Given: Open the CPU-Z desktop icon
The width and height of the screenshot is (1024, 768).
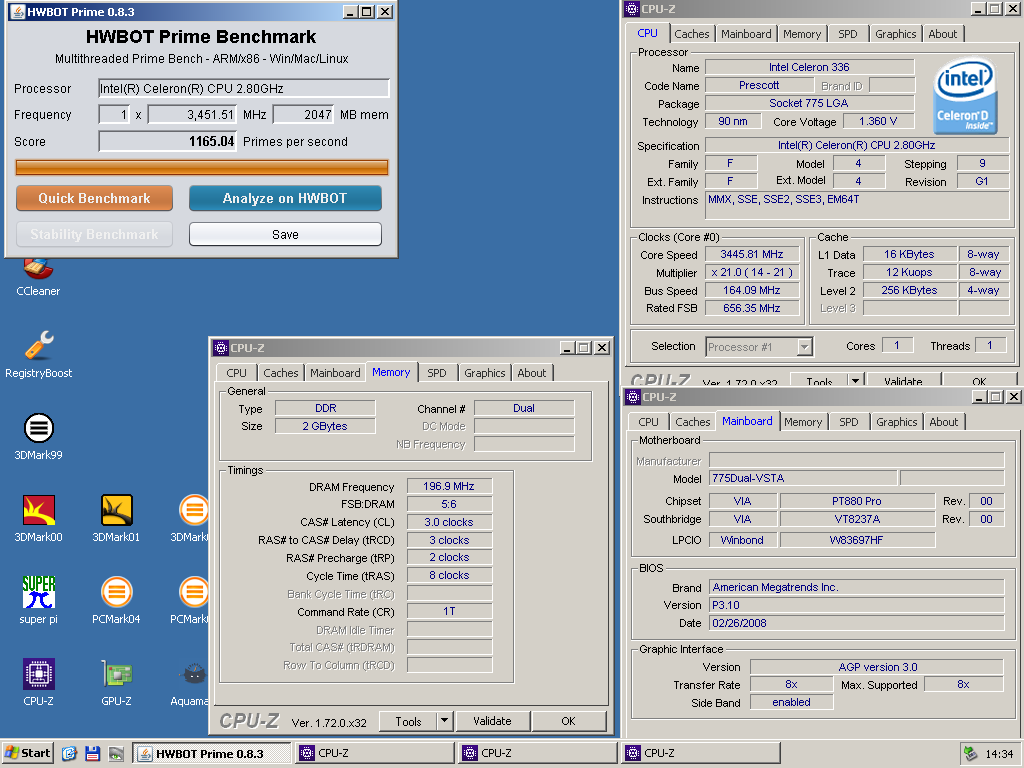Looking at the screenshot, I should (x=39, y=682).
